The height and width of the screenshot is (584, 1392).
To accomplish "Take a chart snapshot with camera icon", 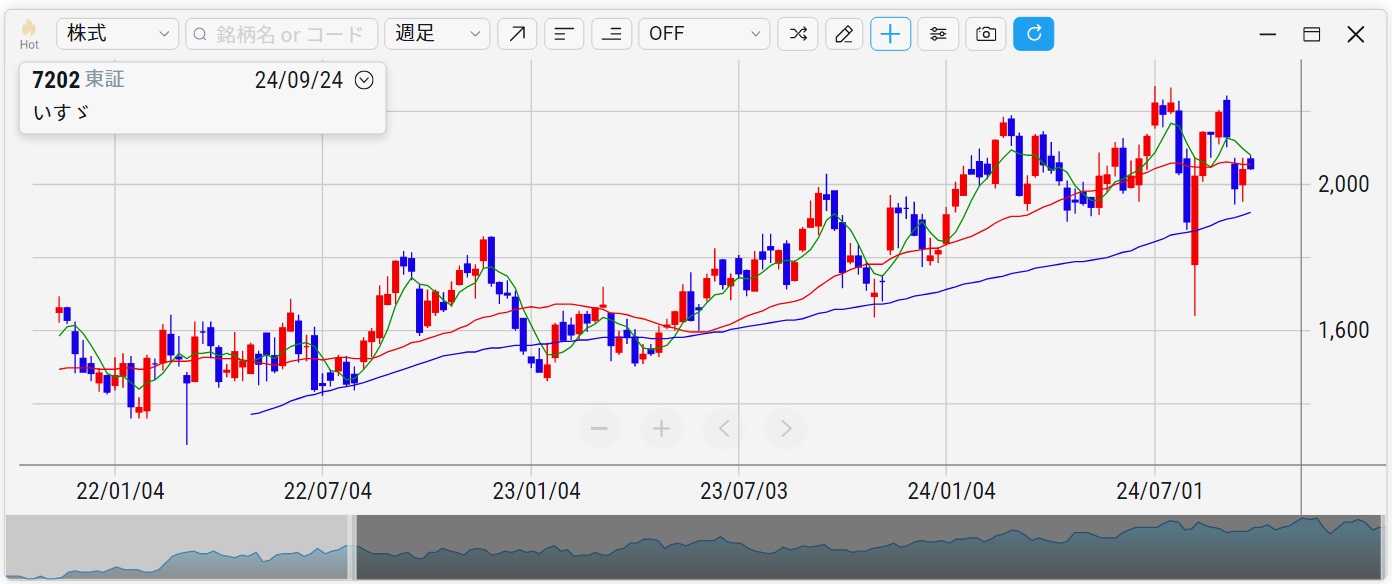I will point(986,34).
